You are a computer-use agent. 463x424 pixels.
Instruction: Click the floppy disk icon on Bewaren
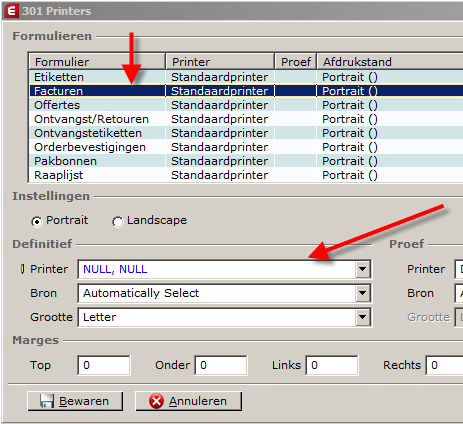pyautogui.click(x=47, y=401)
